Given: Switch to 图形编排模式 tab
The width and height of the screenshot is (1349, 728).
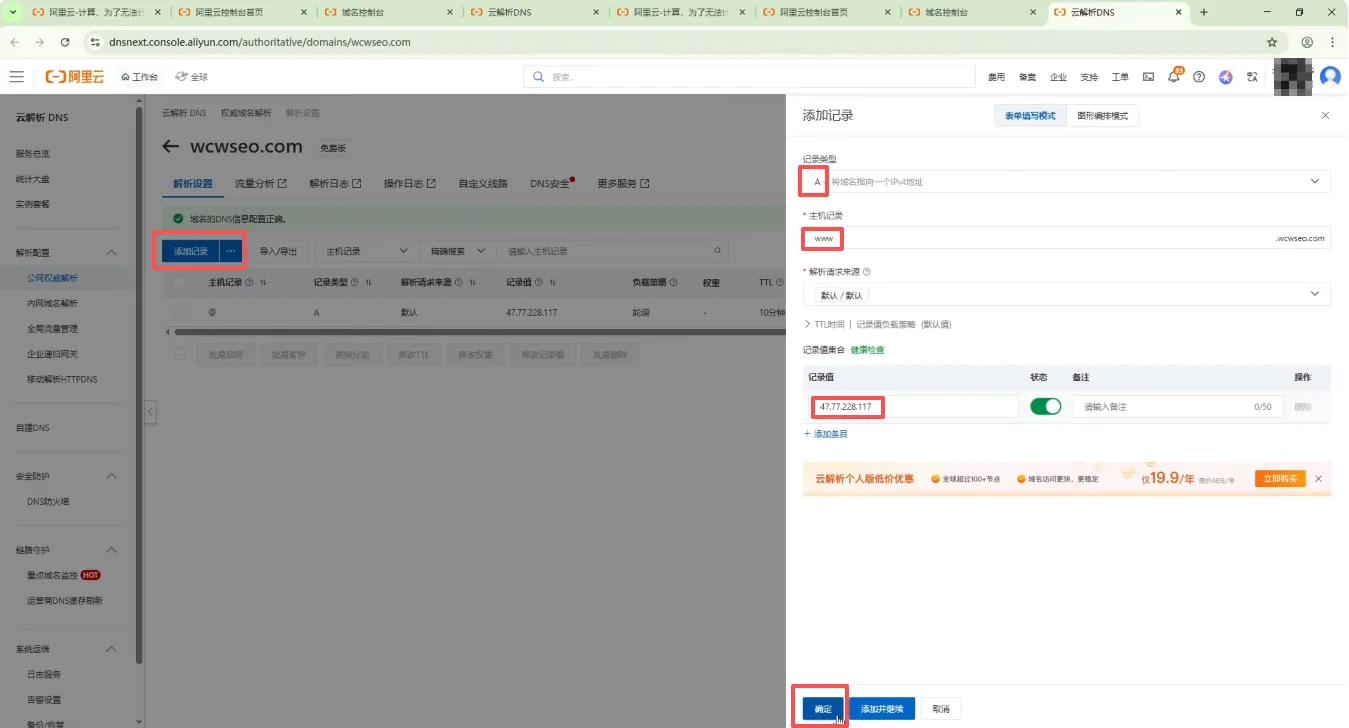Looking at the screenshot, I should click(1102, 116).
